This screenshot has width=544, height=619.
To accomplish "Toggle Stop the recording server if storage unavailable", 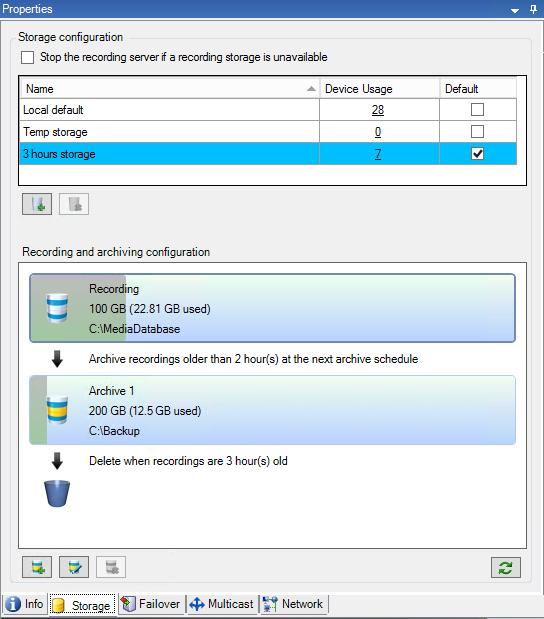I will tap(28, 57).
